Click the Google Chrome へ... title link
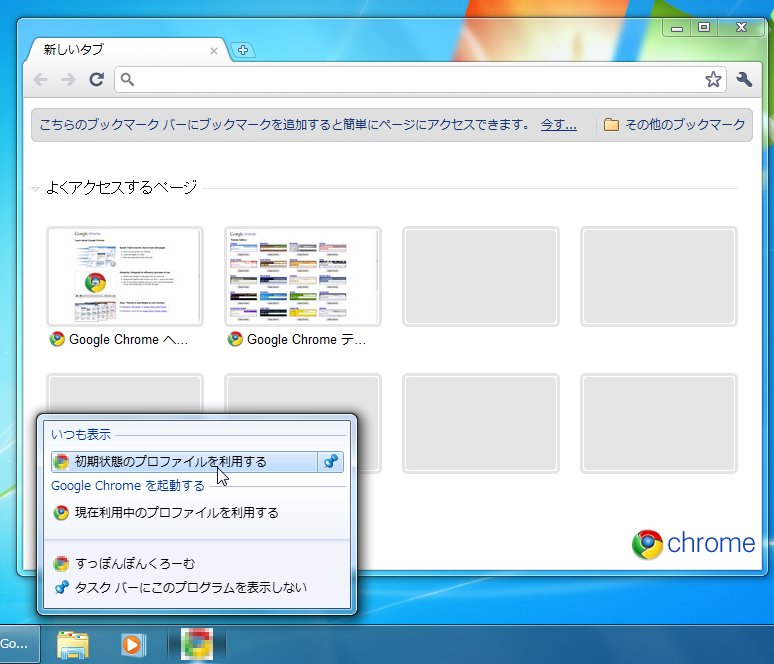 pos(128,340)
